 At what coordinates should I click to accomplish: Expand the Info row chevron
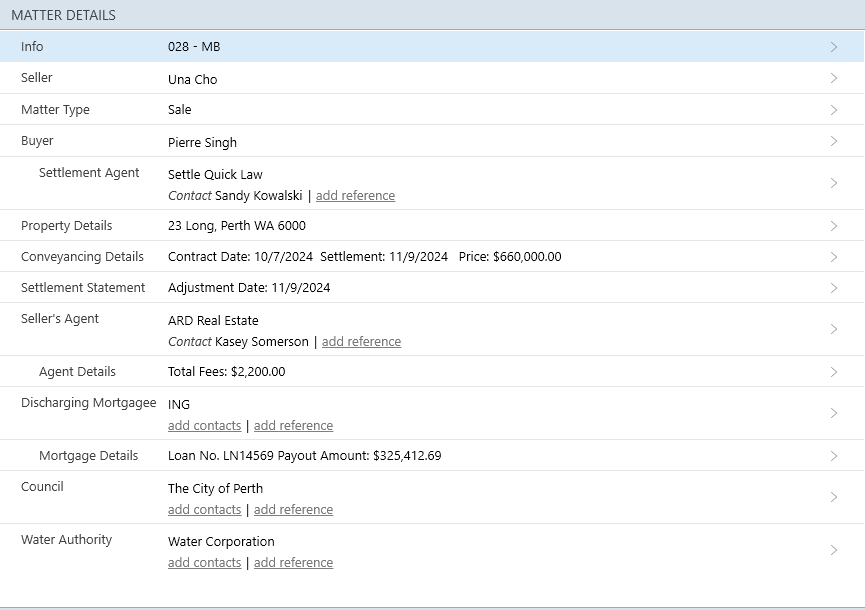[834, 47]
